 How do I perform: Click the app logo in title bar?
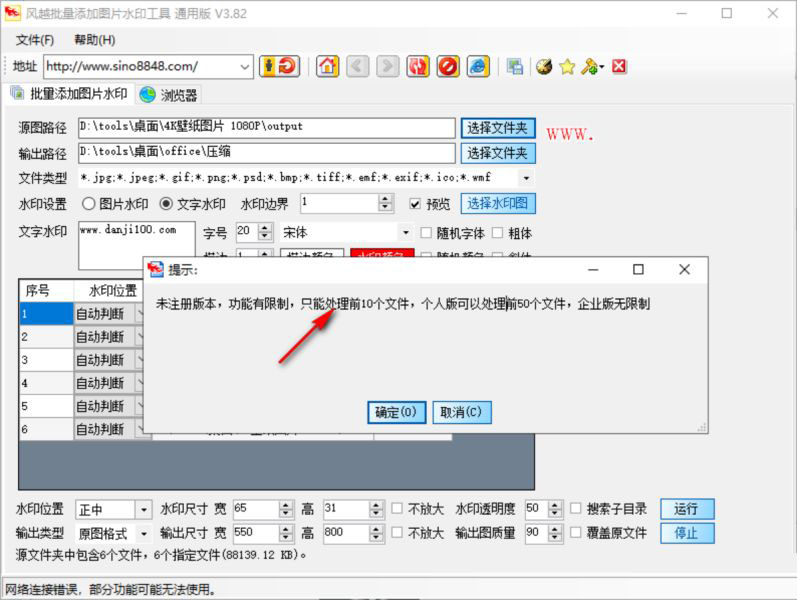pos(12,13)
